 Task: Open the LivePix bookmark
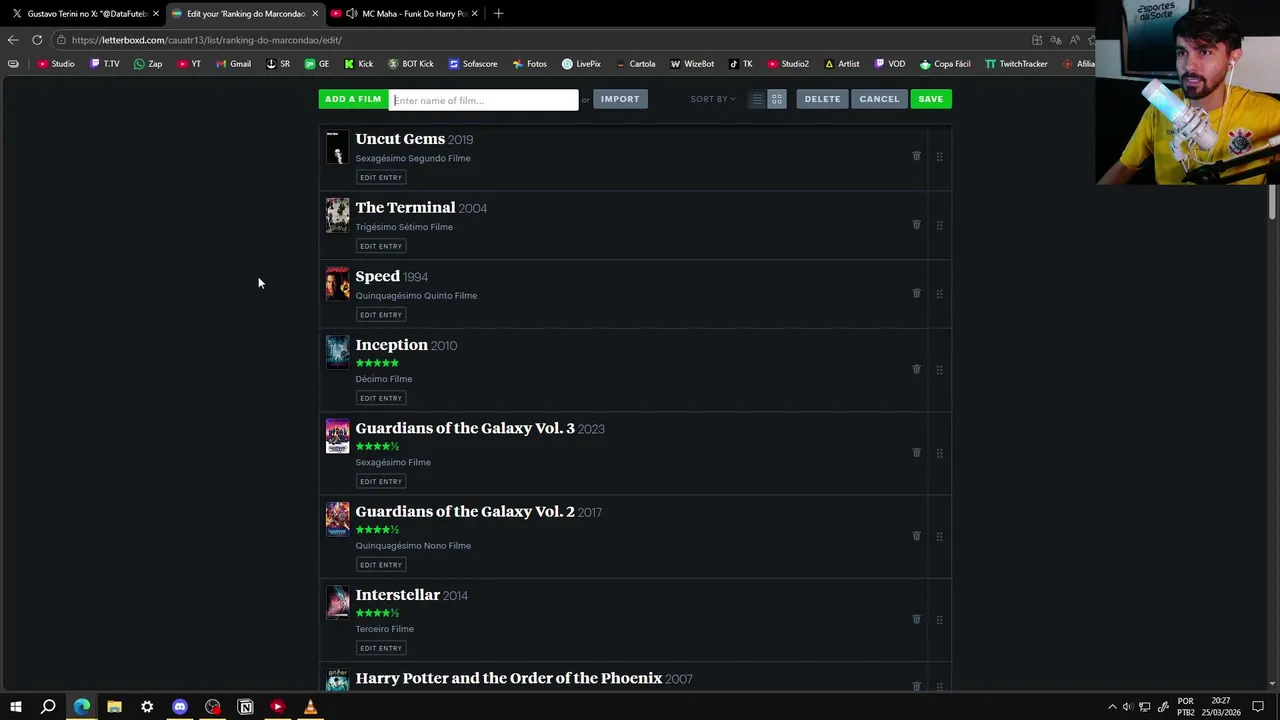pyautogui.click(x=581, y=64)
